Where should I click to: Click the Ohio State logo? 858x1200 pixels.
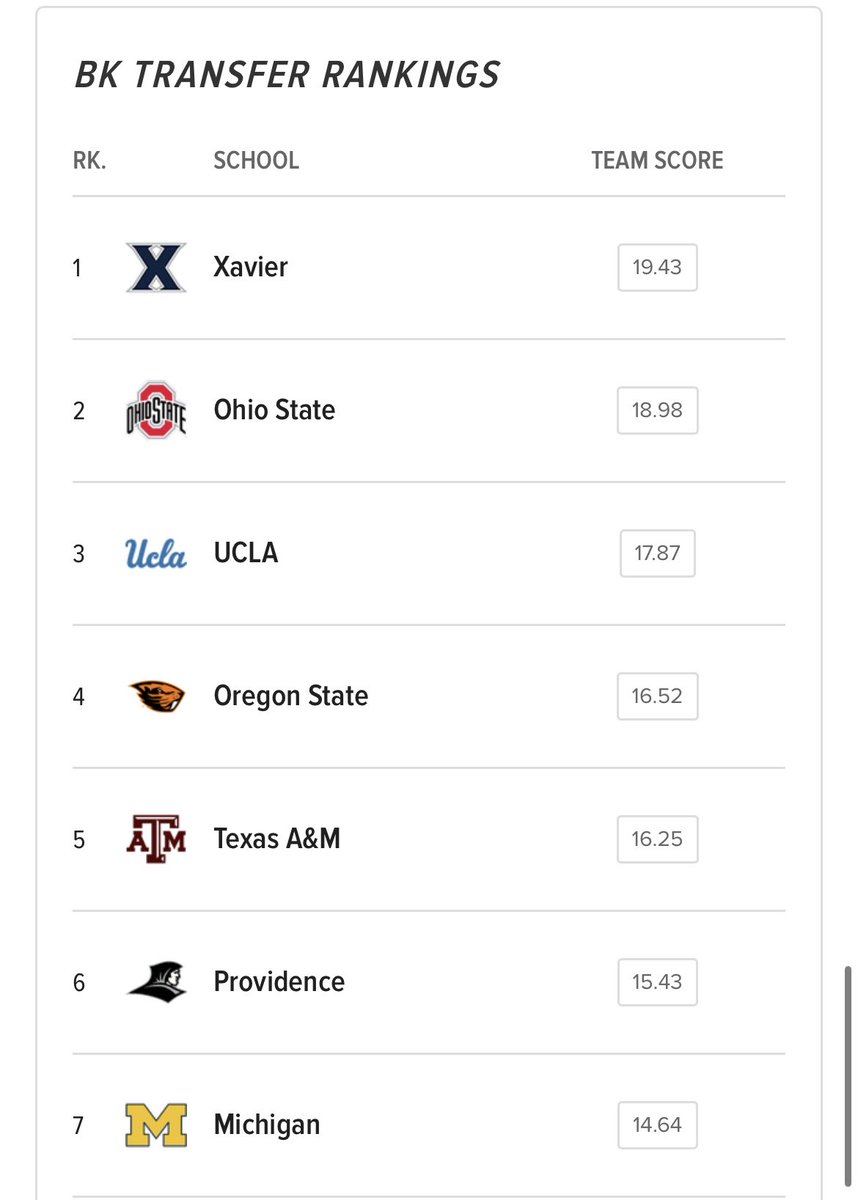157,410
